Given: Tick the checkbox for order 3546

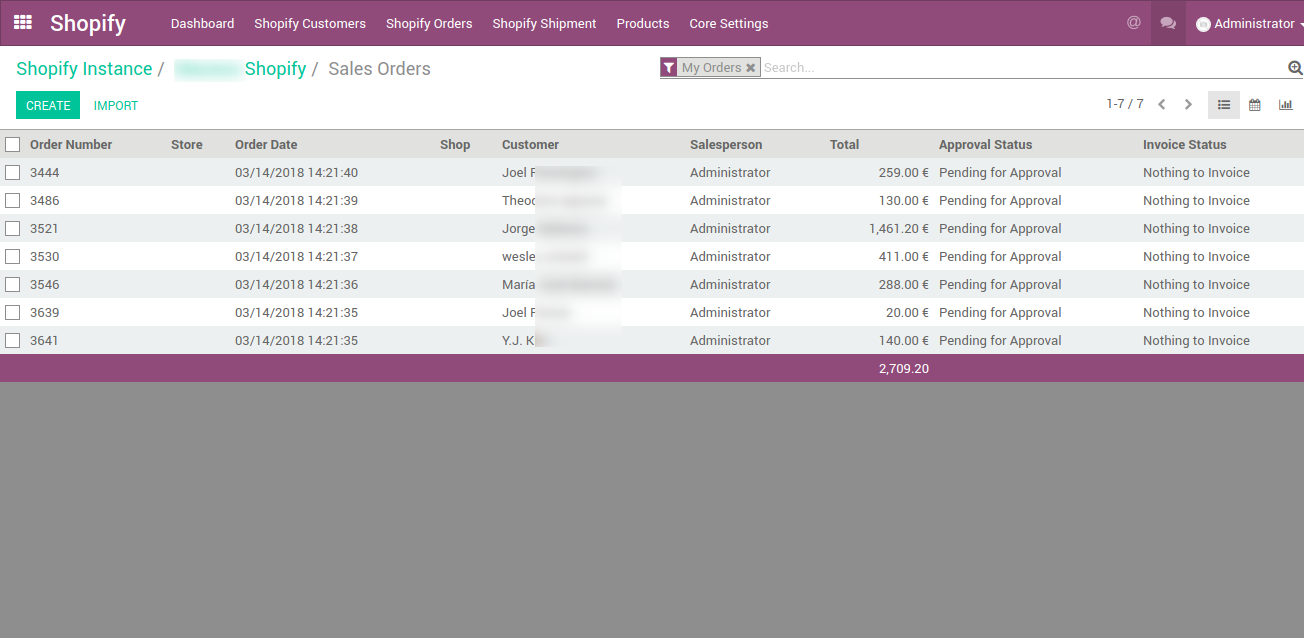Looking at the screenshot, I should pyautogui.click(x=12, y=285).
